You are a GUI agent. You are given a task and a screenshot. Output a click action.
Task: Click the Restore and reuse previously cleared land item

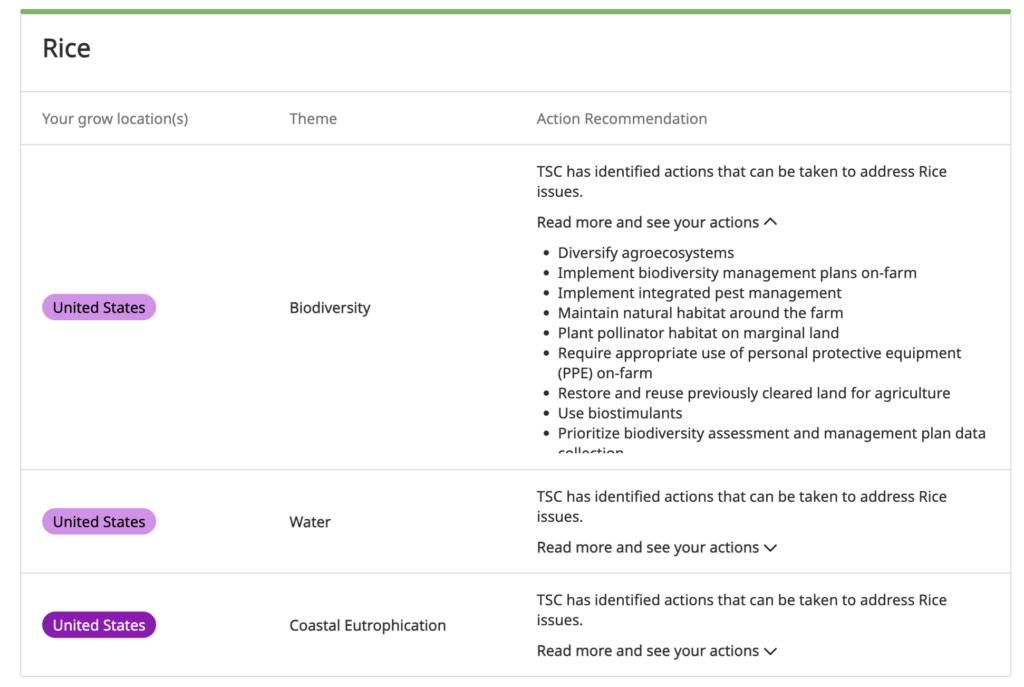click(x=754, y=392)
